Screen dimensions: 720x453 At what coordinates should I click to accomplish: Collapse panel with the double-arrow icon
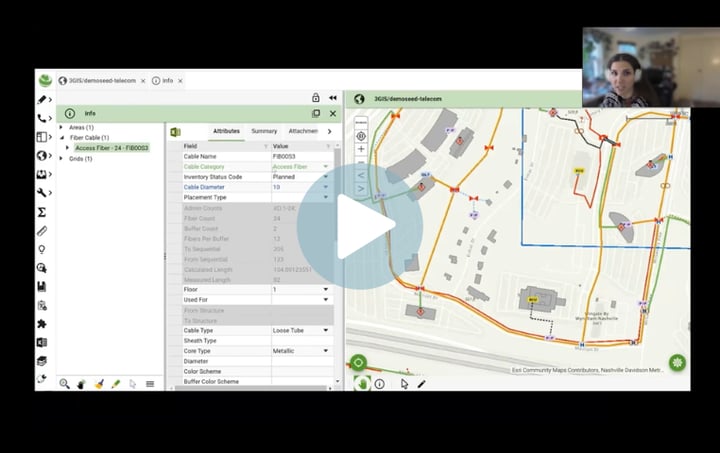pyautogui.click(x=333, y=98)
